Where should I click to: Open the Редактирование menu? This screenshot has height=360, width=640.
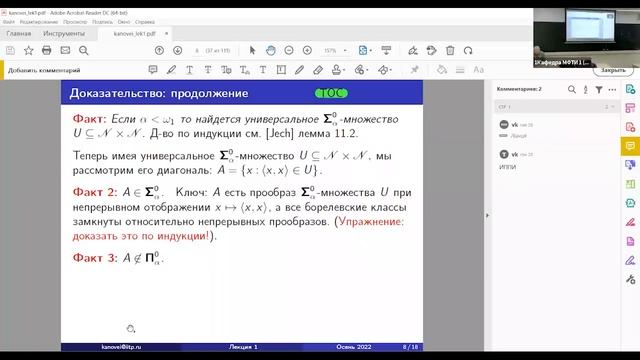pos(39,22)
